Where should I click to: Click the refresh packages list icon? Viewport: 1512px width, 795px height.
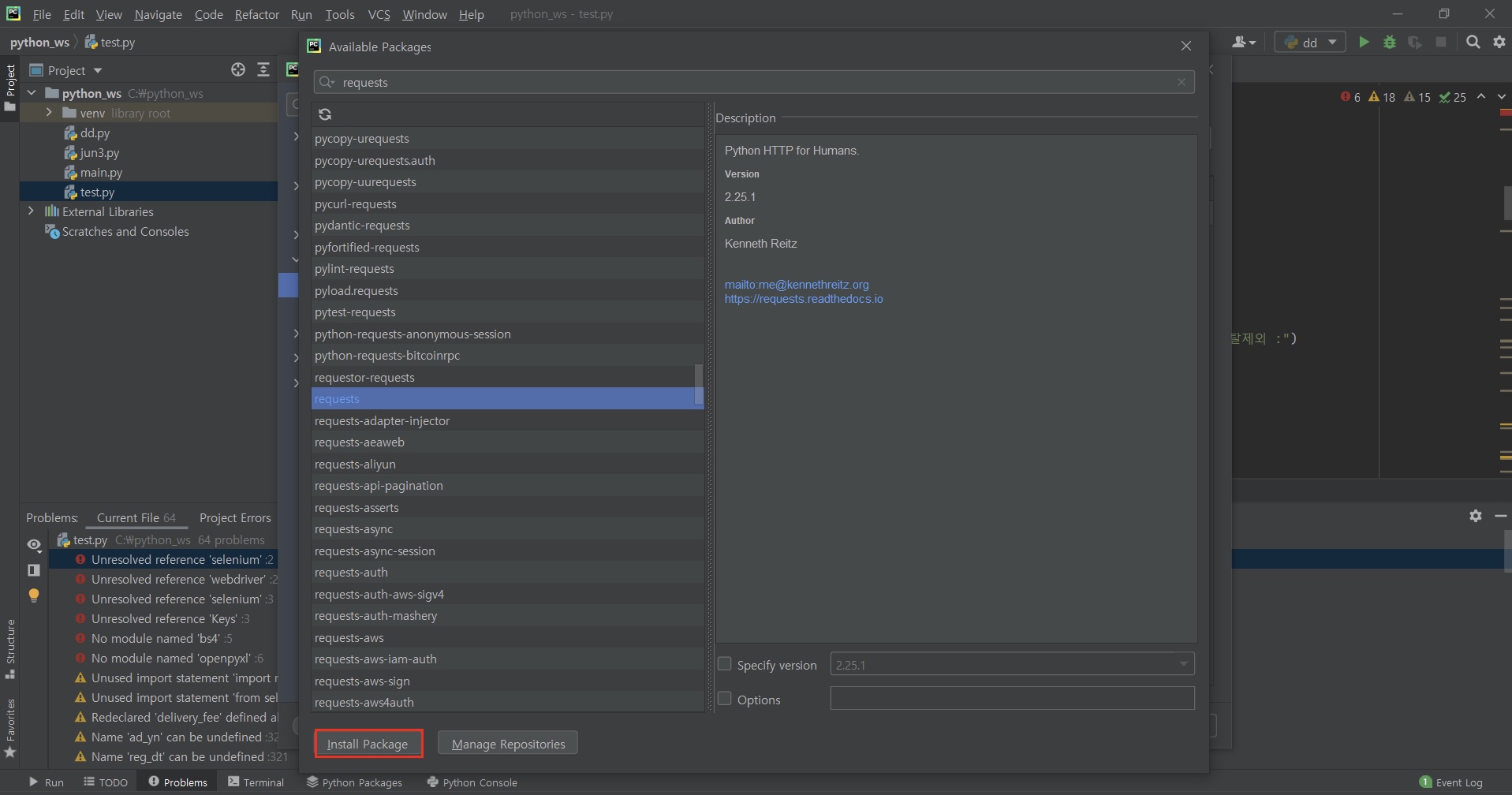(325, 114)
